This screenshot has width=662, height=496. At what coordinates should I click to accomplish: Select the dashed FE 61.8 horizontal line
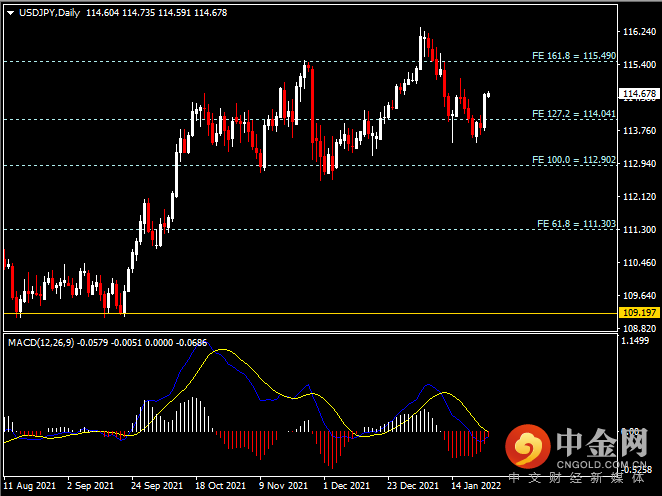(x=310, y=230)
